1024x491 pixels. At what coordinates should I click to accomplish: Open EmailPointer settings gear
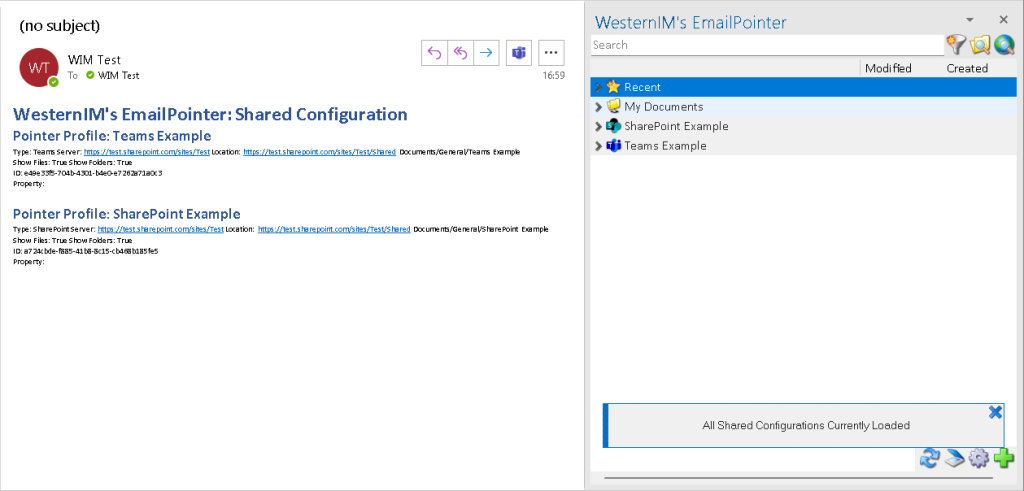[979, 458]
